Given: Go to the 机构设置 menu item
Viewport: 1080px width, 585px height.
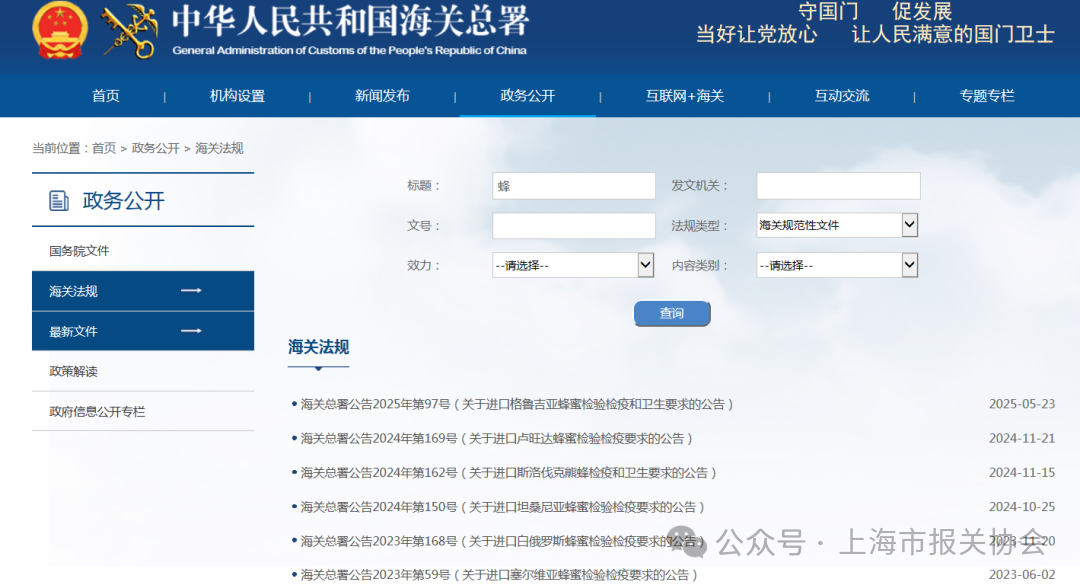Looking at the screenshot, I should pos(237,96).
